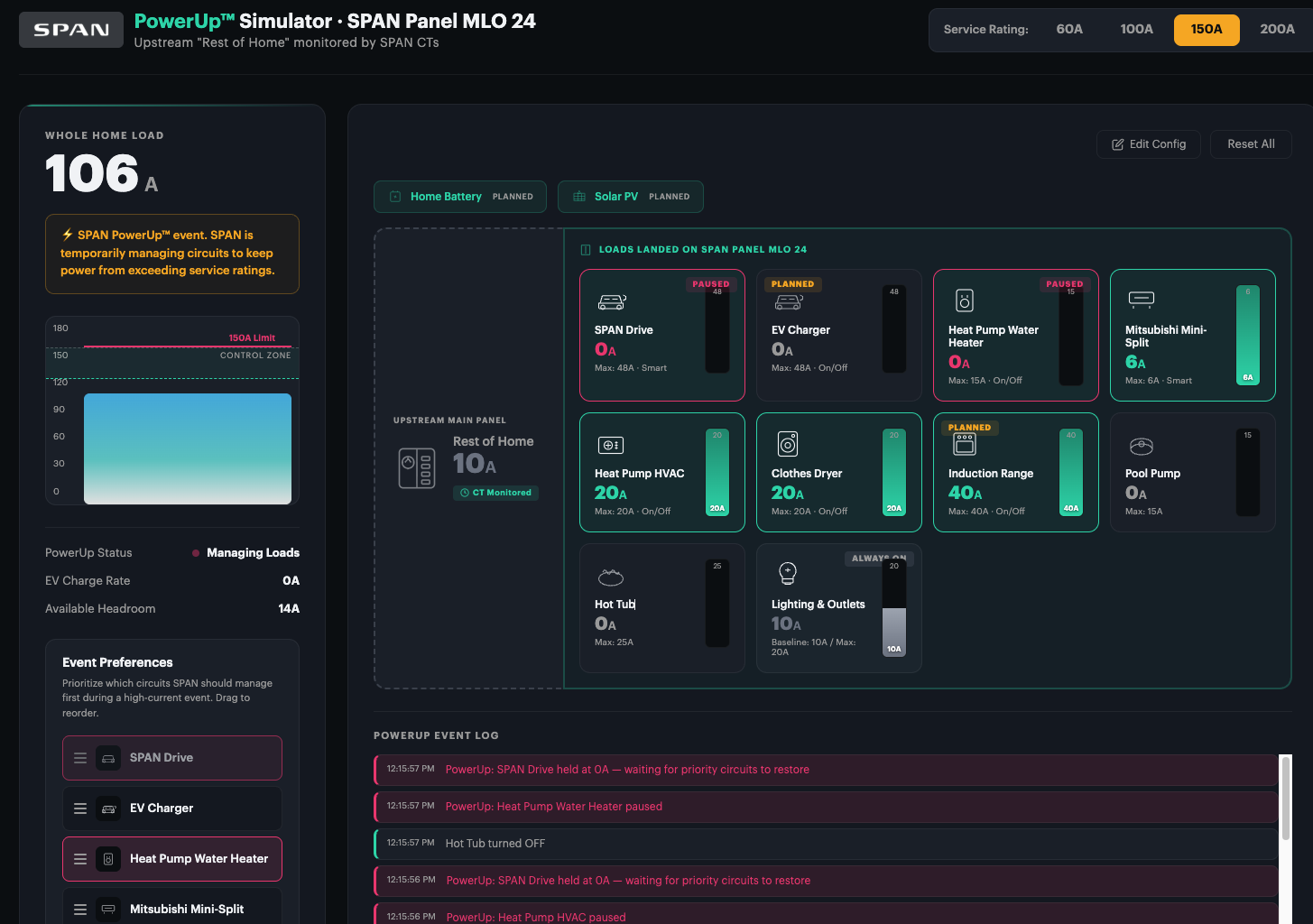Select 200A service rating
Viewport: 1313px width, 924px height.
pos(1277,29)
